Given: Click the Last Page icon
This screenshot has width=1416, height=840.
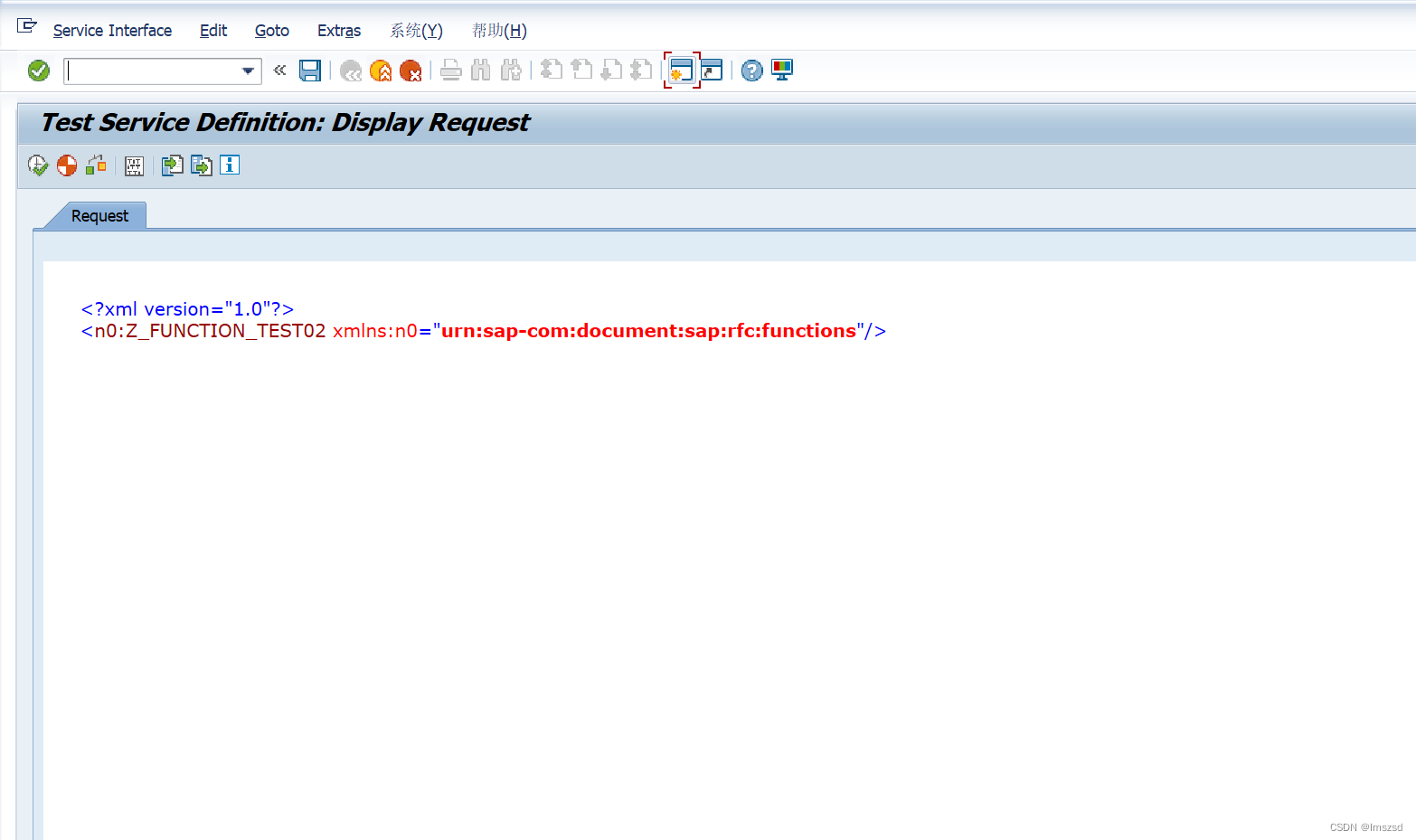Looking at the screenshot, I should click(641, 70).
